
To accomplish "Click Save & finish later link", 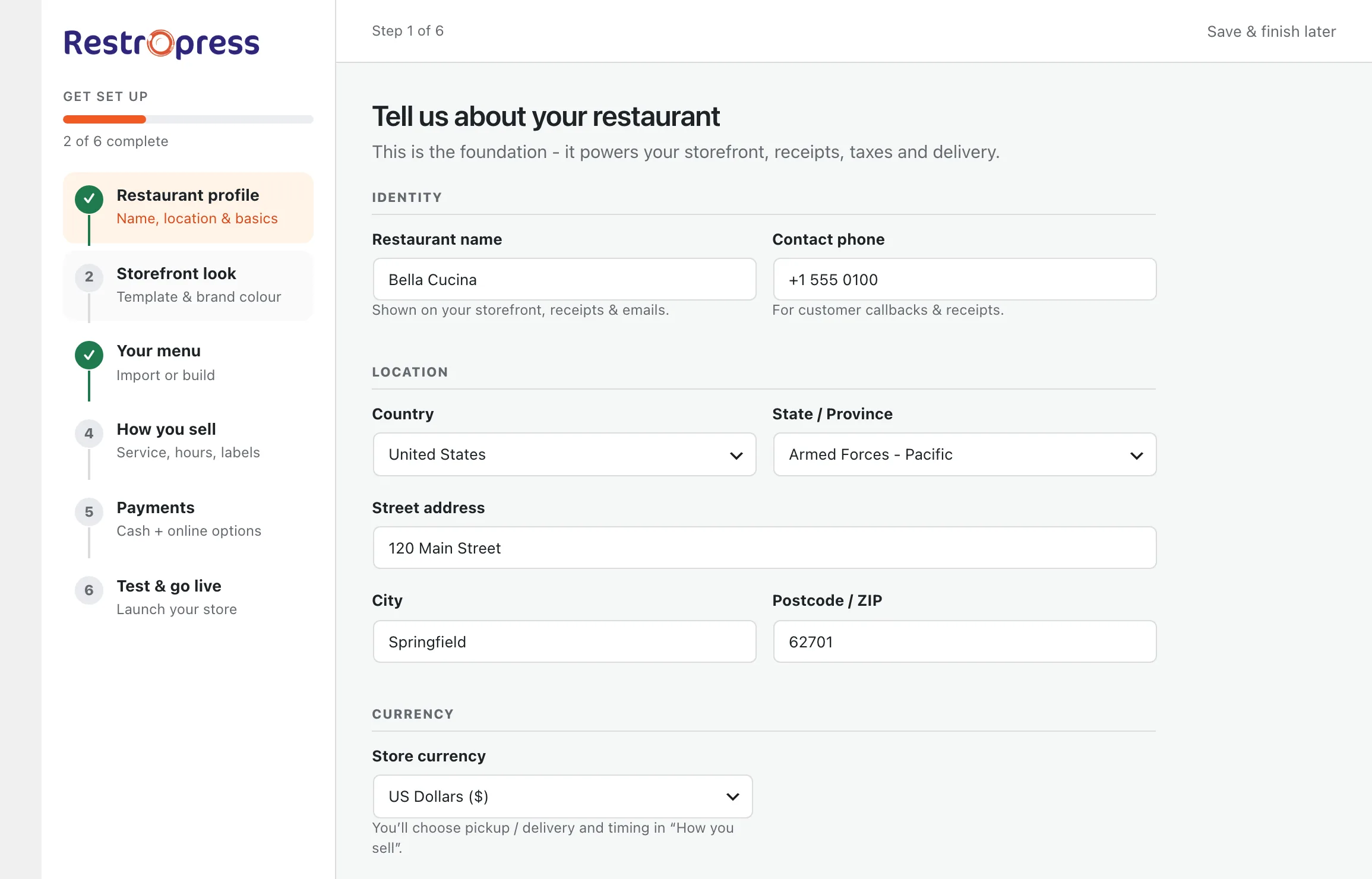I will click(x=1272, y=31).
